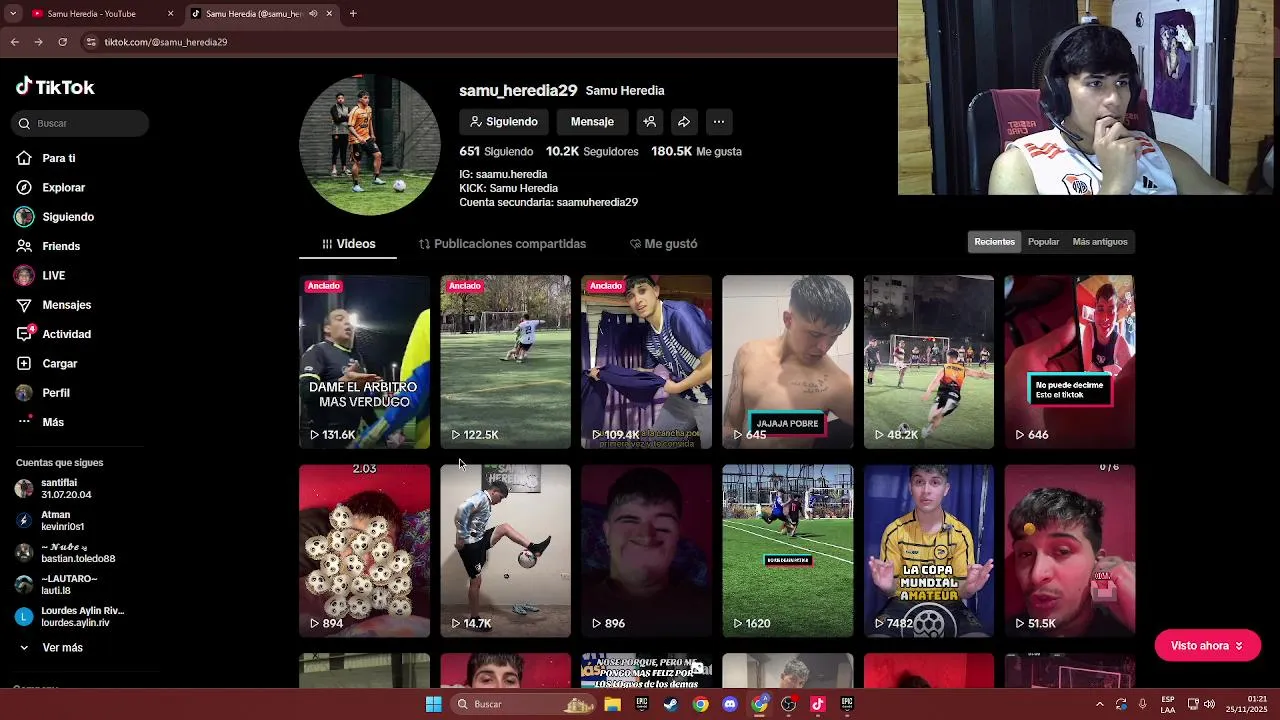This screenshot has width=1280, height=720.
Task: Open the three-dot profile options menu
Action: click(x=718, y=122)
